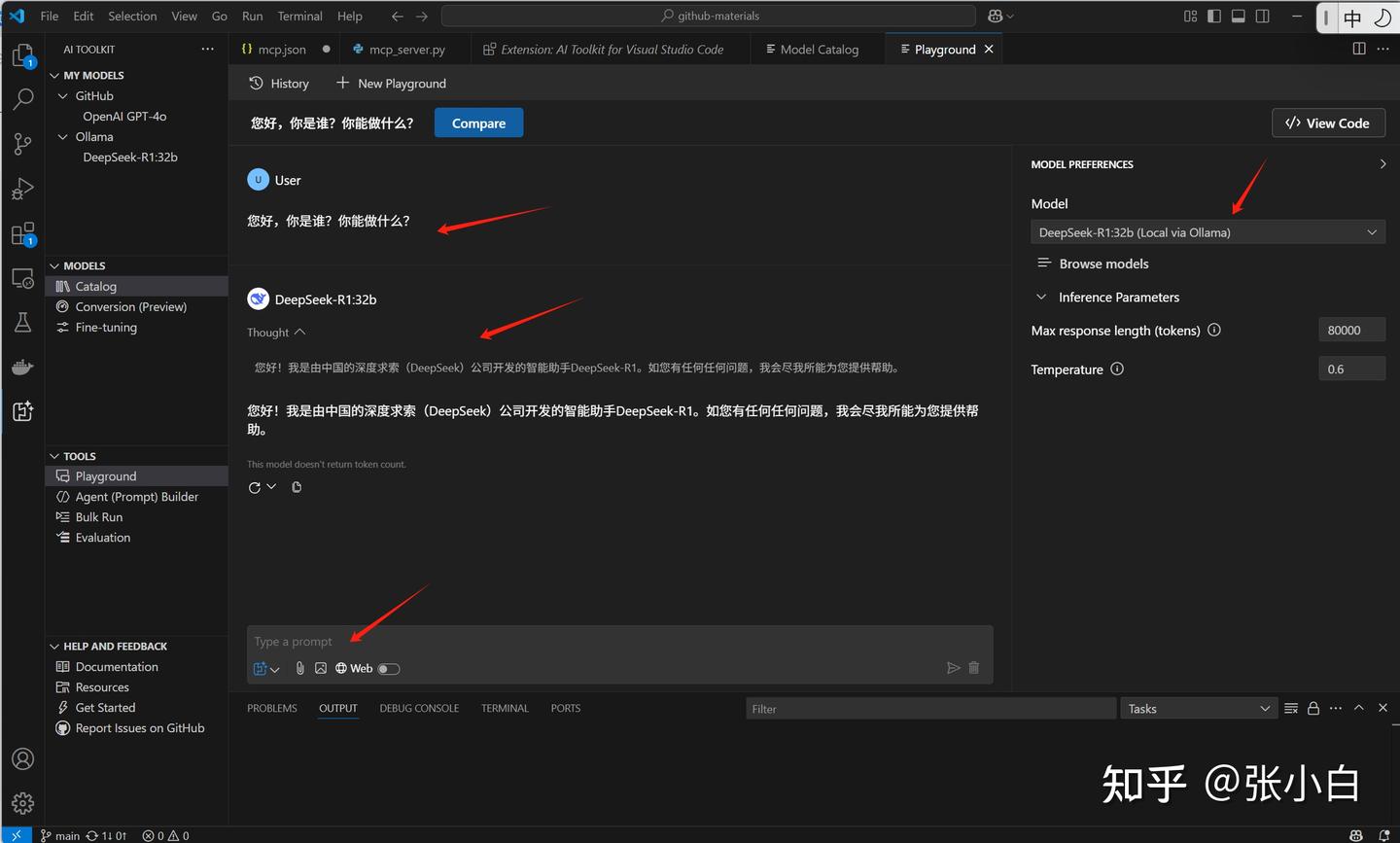Attach a file to the prompt

pyautogui.click(x=300, y=668)
